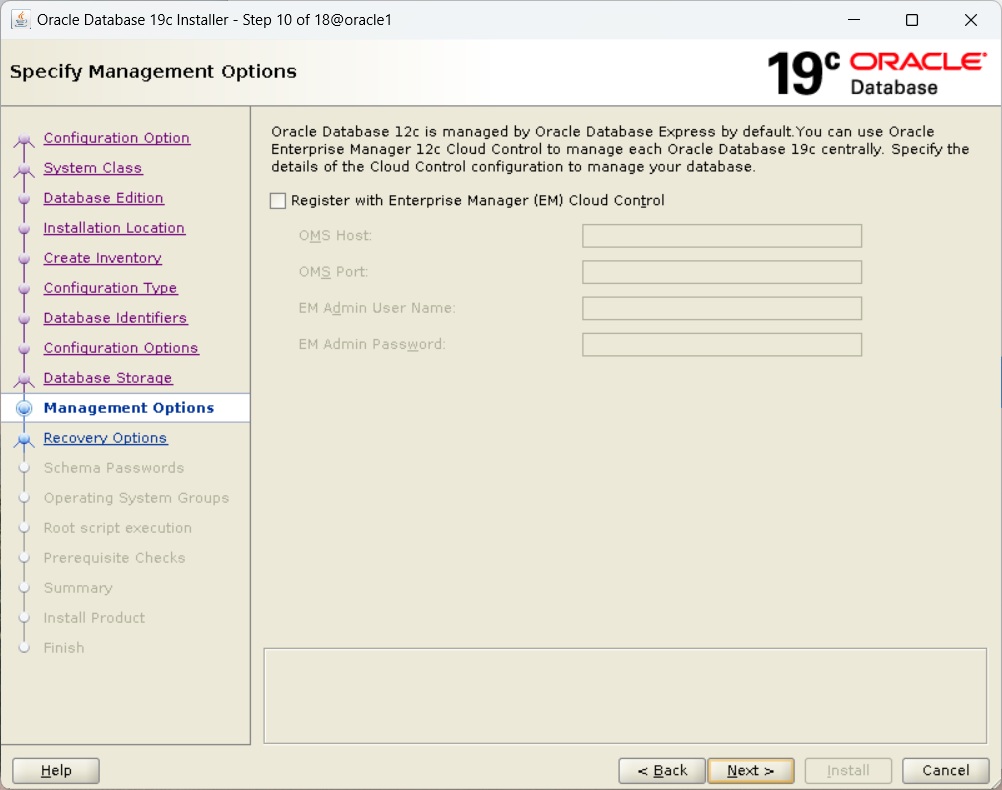Go to Database Edition step
This screenshot has width=1002, height=790.
103,198
